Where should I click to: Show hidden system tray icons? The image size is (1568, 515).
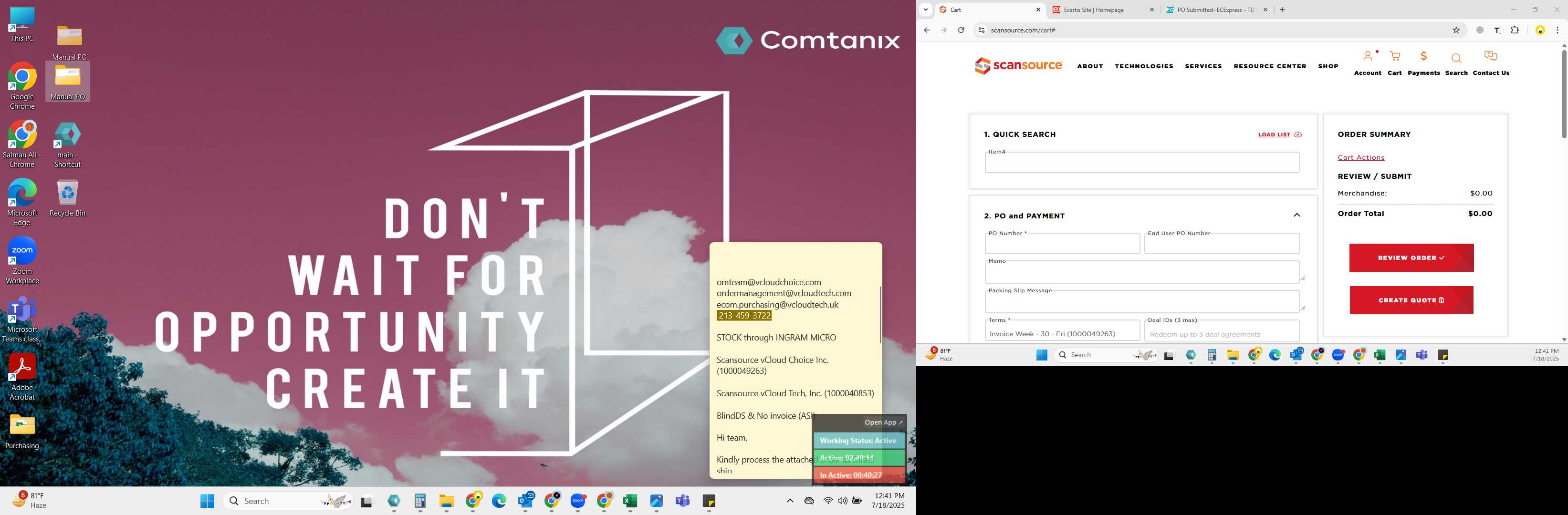point(789,501)
